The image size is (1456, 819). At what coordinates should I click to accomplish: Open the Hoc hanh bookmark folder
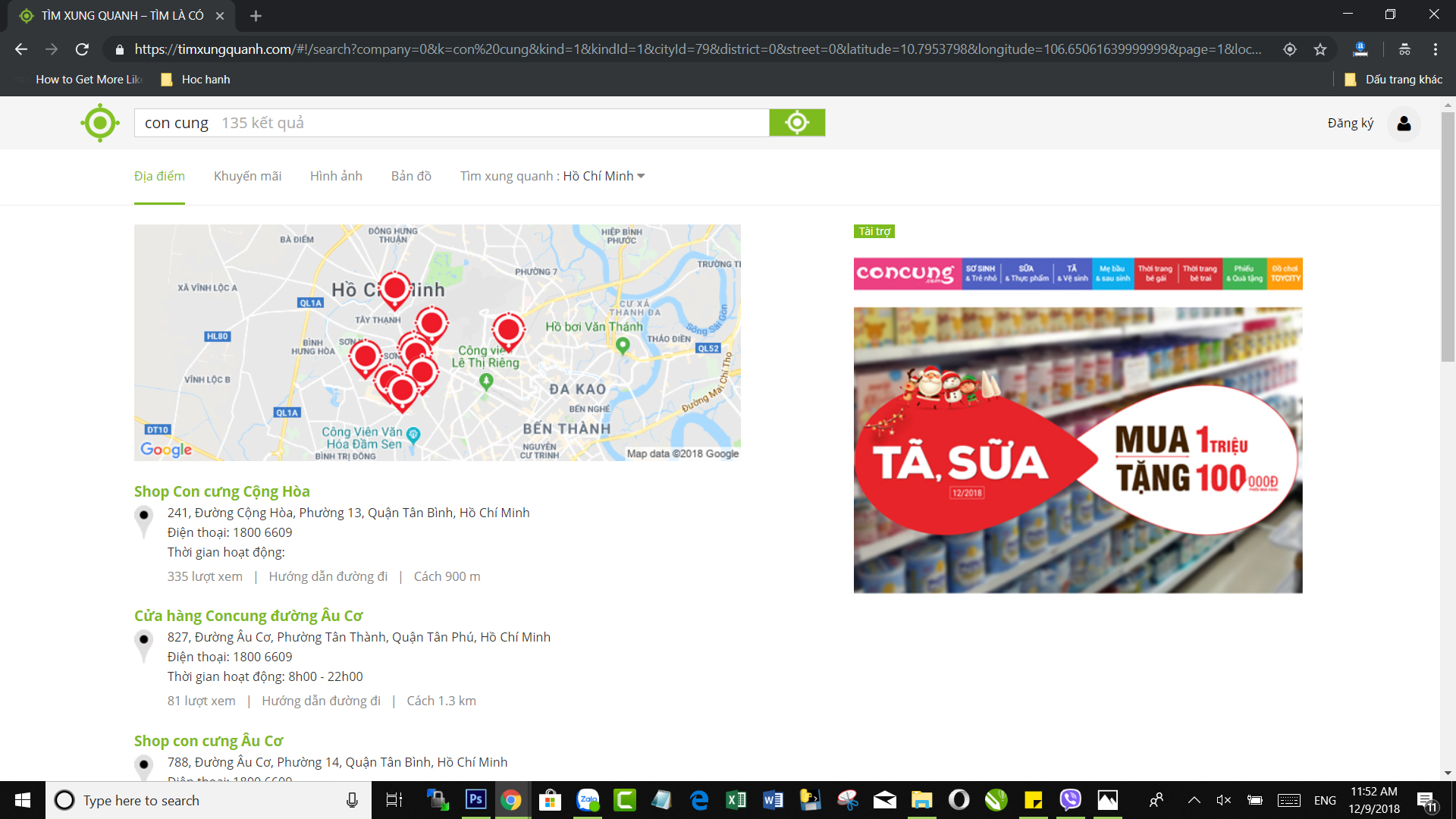click(196, 80)
